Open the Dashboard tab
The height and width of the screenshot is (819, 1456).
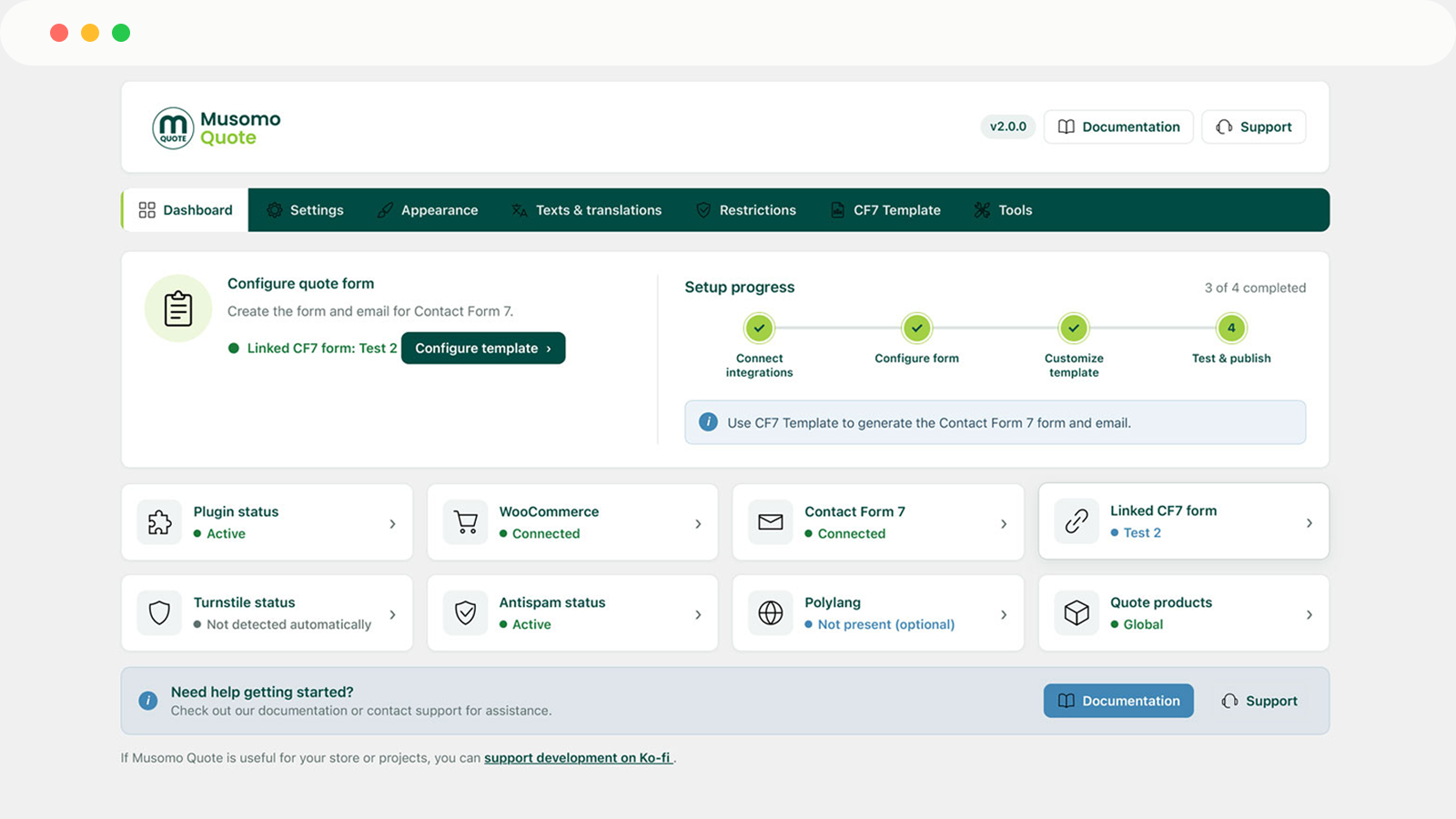click(x=186, y=210)
